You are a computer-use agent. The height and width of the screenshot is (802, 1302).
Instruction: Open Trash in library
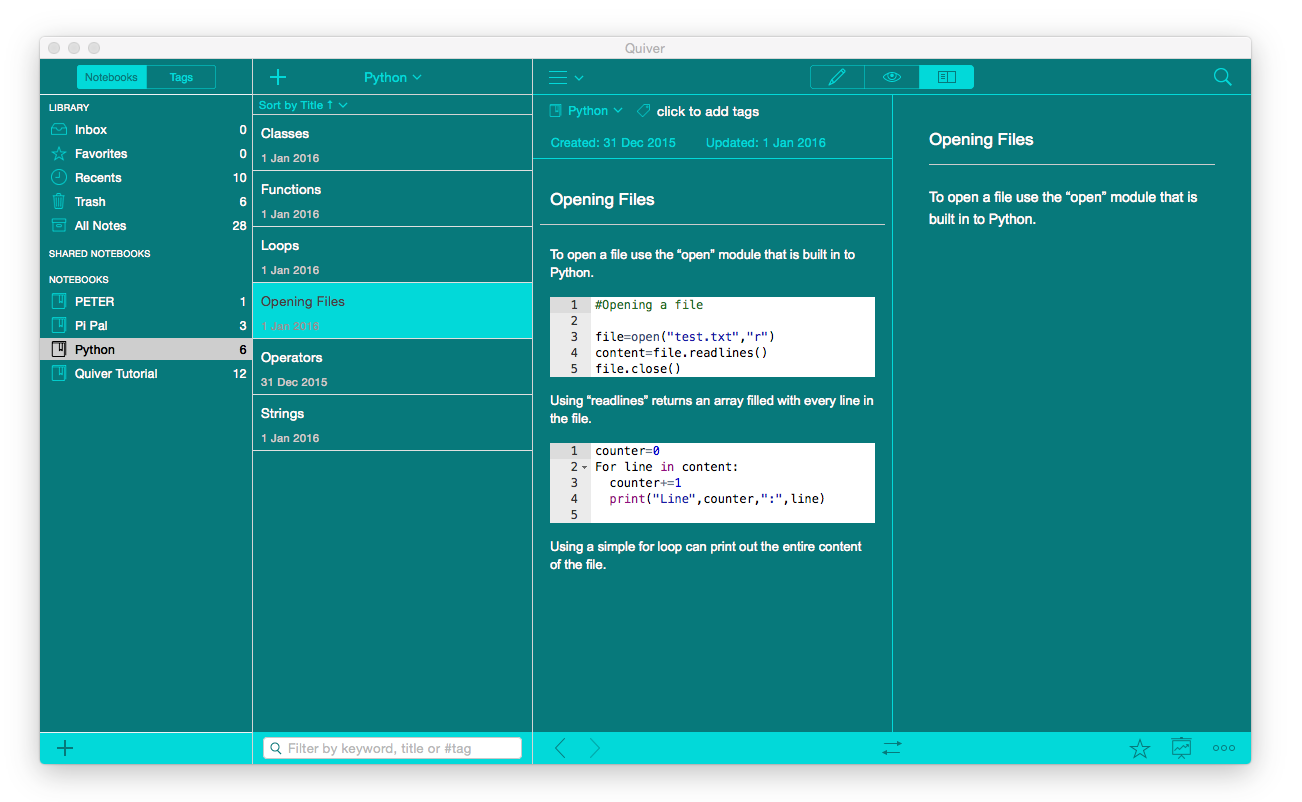tap(146, 202)
